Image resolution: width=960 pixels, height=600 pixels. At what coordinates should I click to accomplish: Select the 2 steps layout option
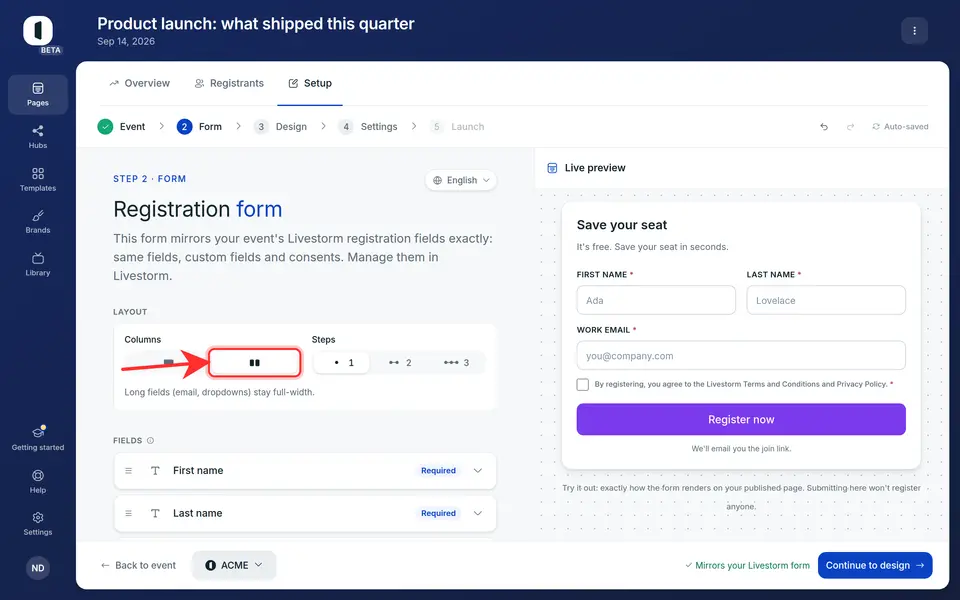tap(400, 362)
